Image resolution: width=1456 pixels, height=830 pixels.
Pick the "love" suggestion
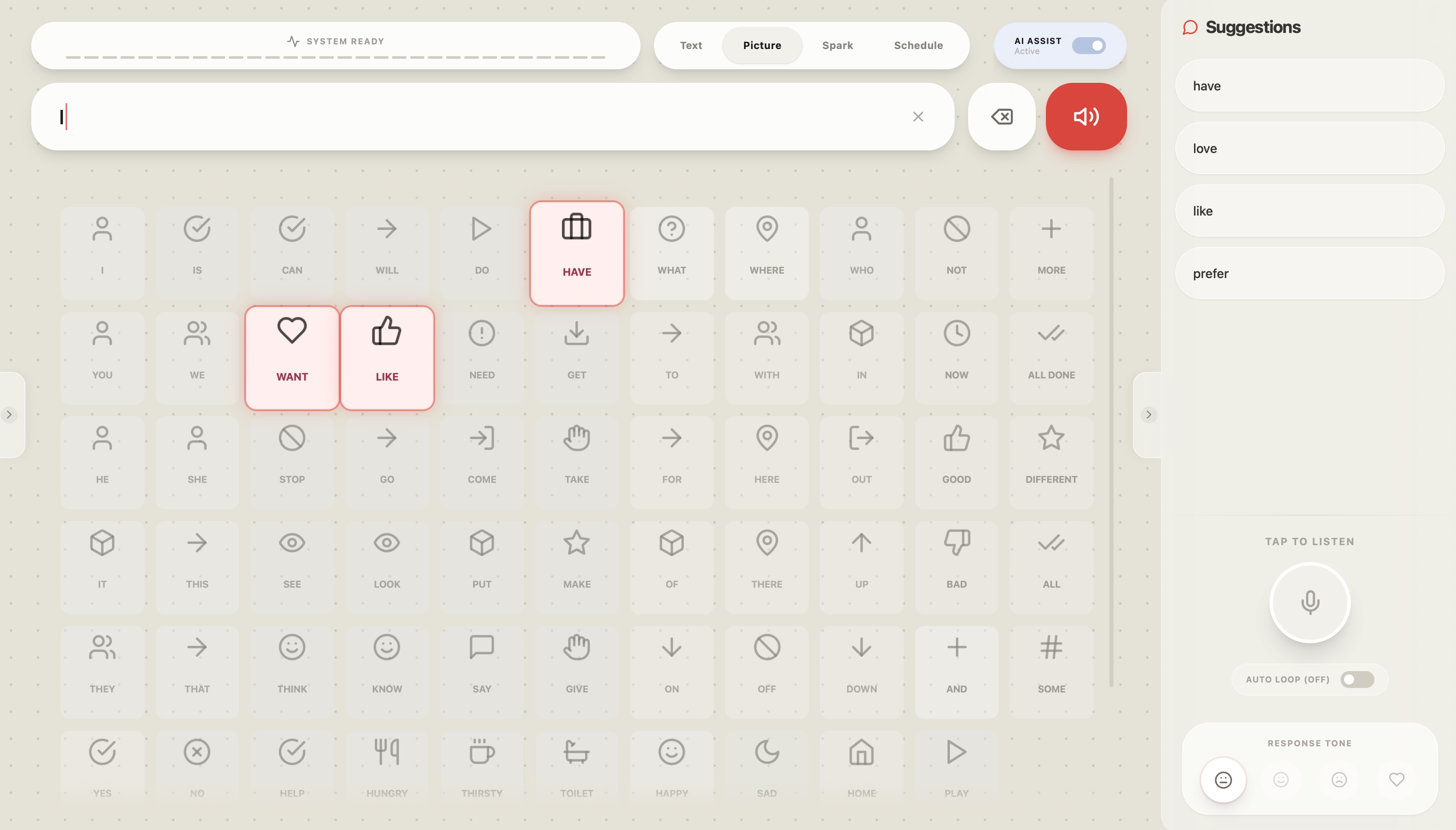click(1309, 148)
